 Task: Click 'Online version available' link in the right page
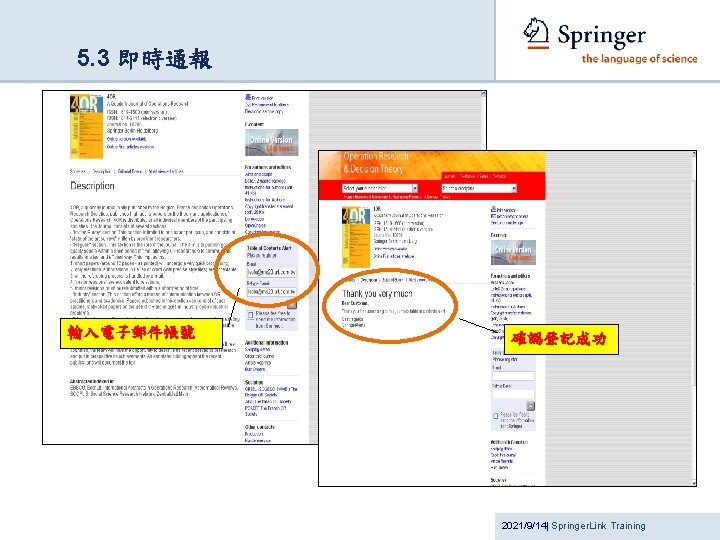(390, 249)
